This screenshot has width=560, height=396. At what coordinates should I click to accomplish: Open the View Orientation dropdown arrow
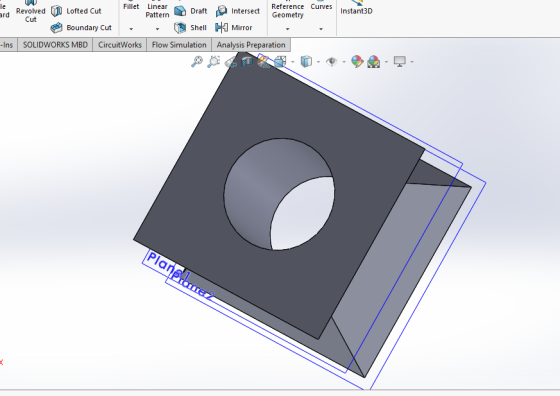click(293, 62)
